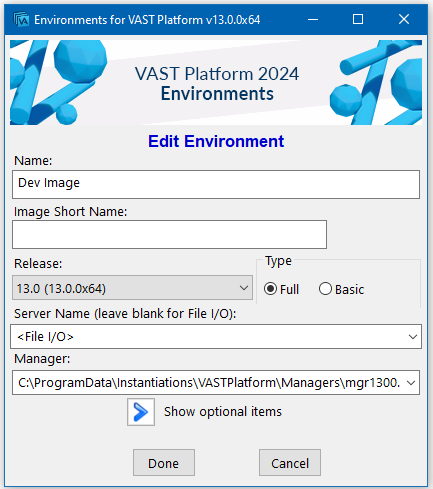Click the Edit Environment heading
This screenshot has width=433, height=489.
[x=216, y=141]
